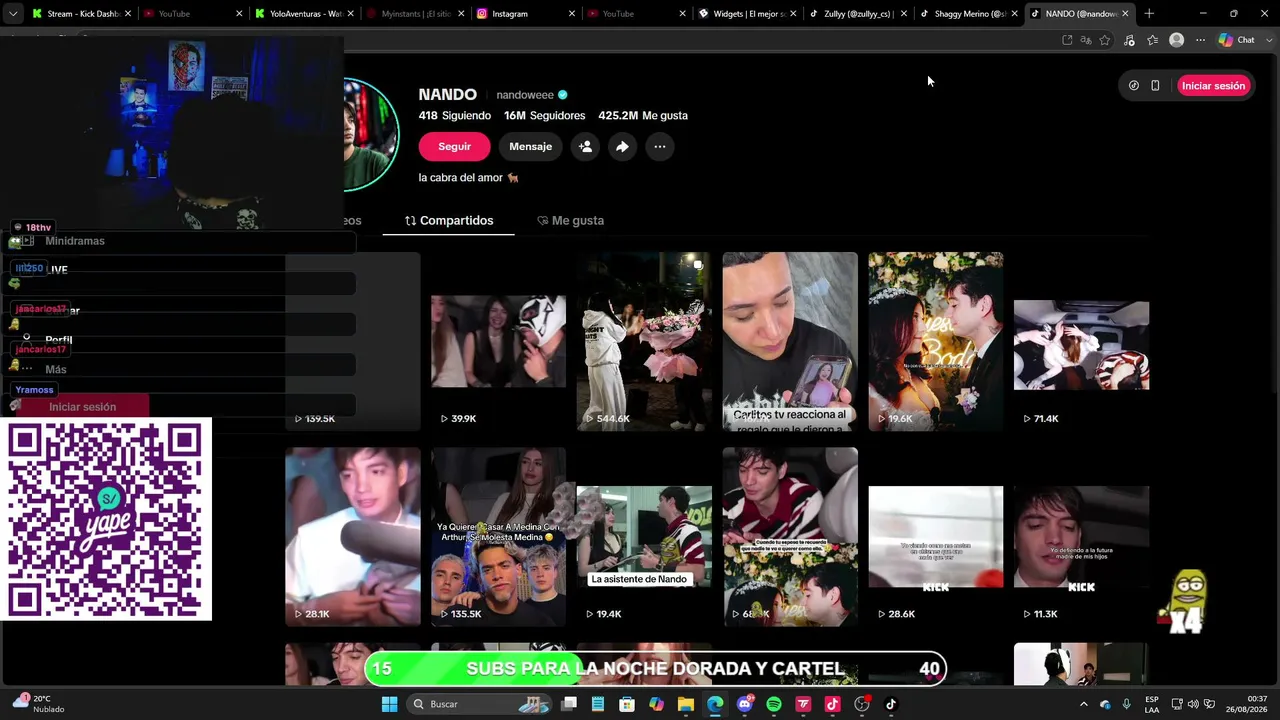Click the translate page icon in address bar

coord(1086,40)
